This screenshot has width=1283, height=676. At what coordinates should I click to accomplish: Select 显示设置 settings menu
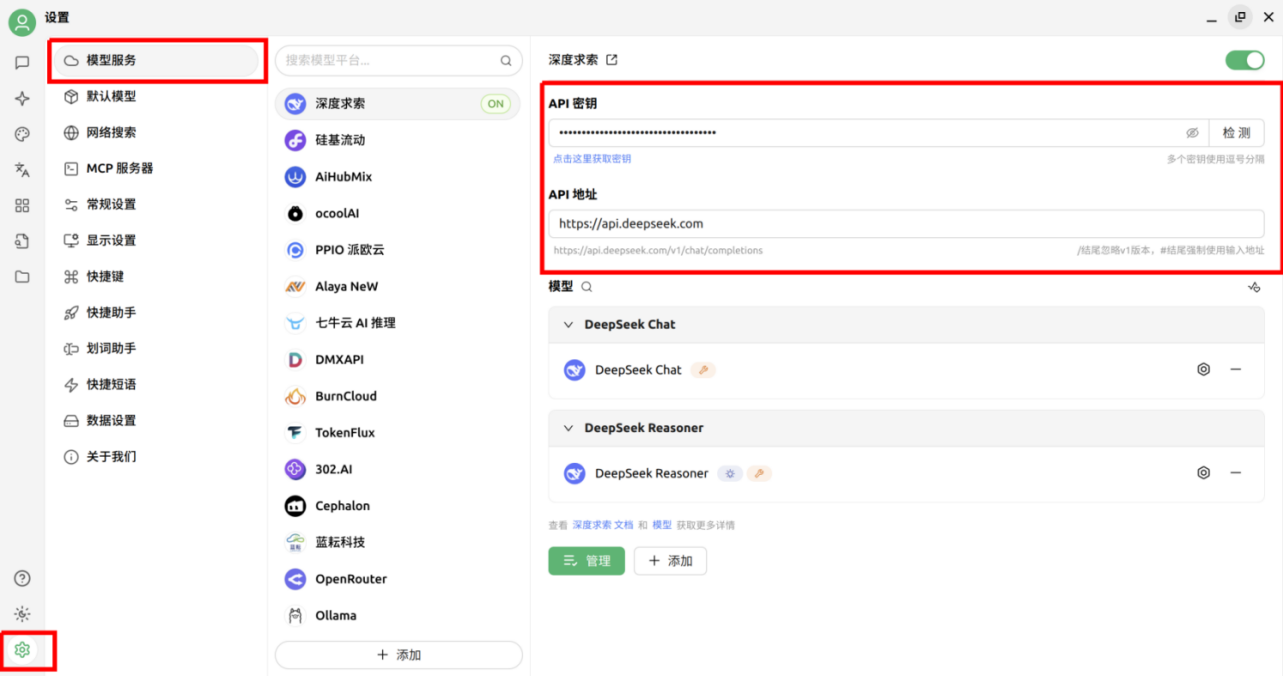click(157, 241)
